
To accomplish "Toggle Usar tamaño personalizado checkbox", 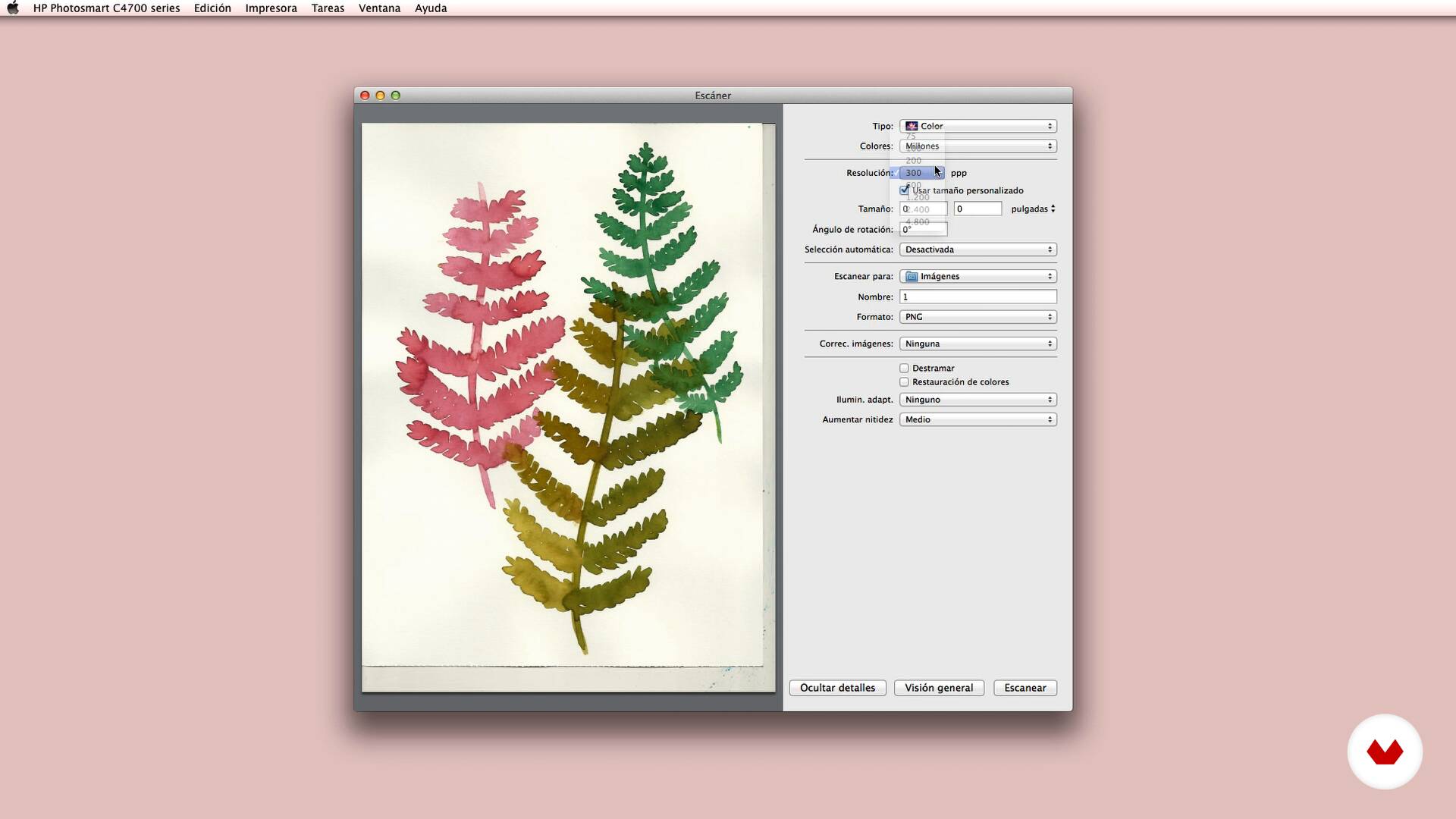I will [x=904, y=190].
